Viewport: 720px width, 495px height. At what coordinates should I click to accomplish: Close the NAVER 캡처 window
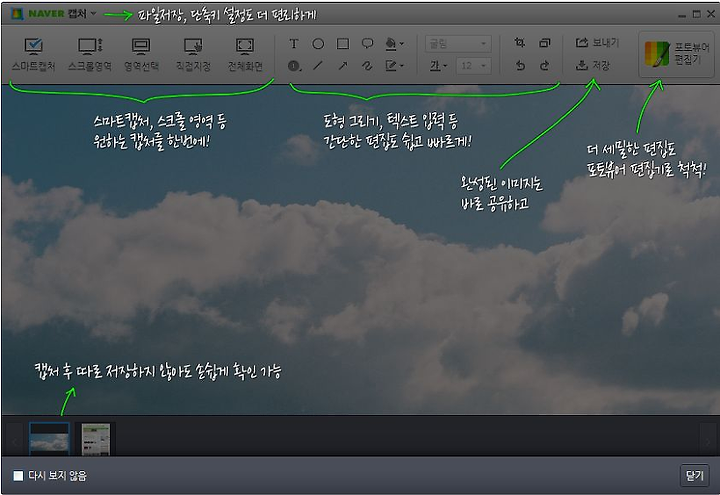(x=711, y=14)
